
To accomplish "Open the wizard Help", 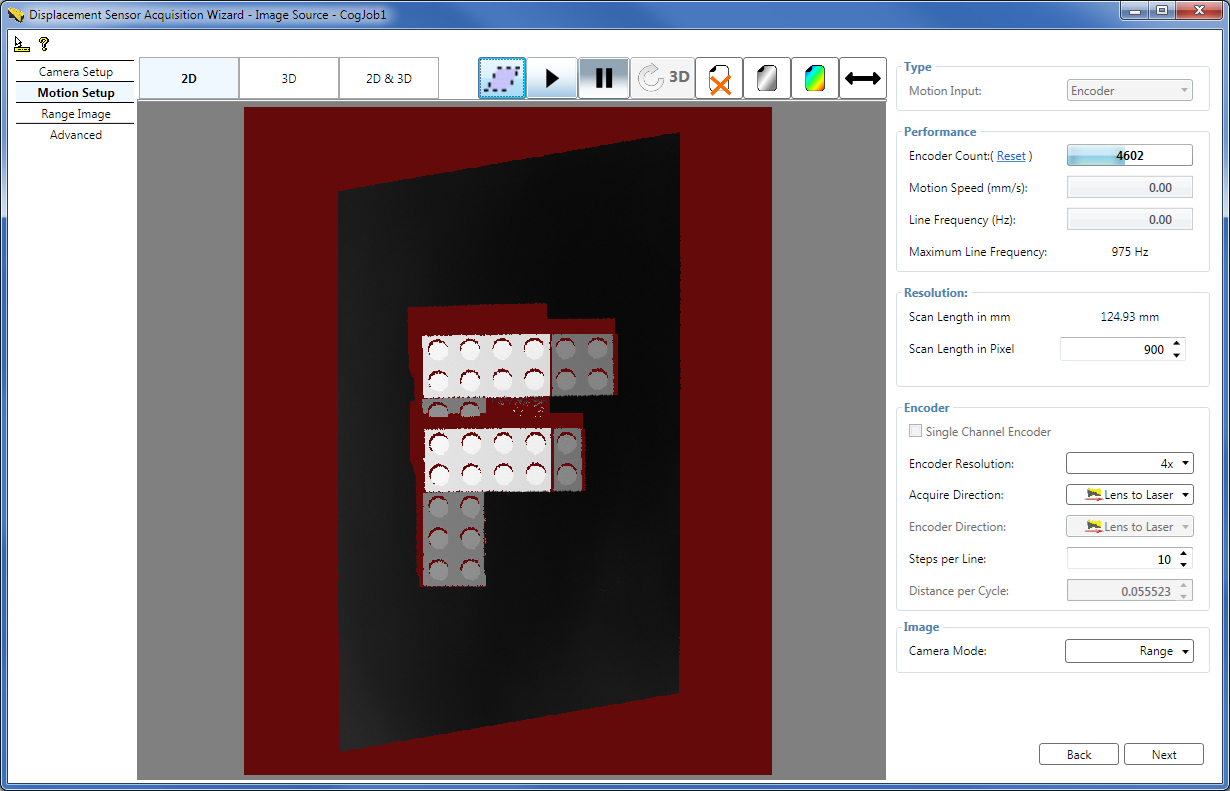I will [x=42, y=44].
